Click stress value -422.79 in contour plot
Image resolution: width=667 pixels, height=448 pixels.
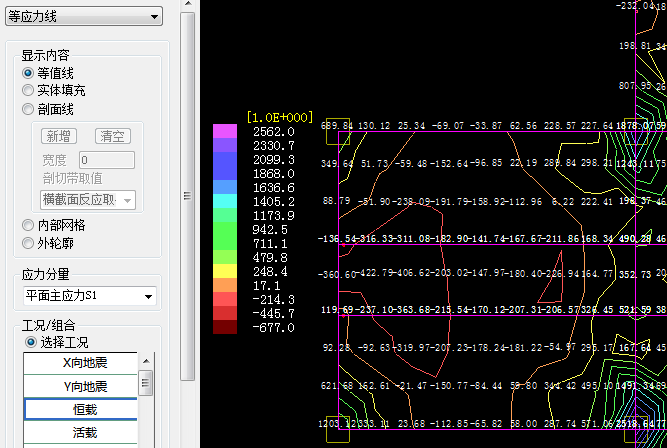coord(375,273)
